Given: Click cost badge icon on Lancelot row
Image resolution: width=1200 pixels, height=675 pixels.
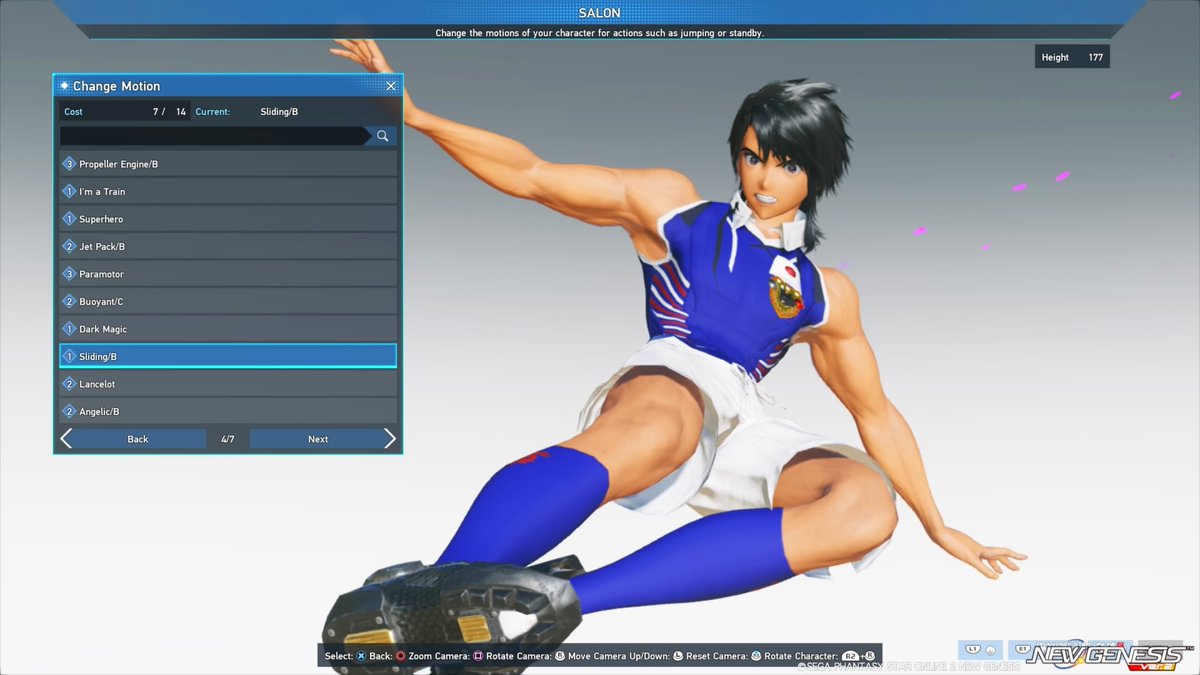Looking at the screenshot, I should [69, 384].
